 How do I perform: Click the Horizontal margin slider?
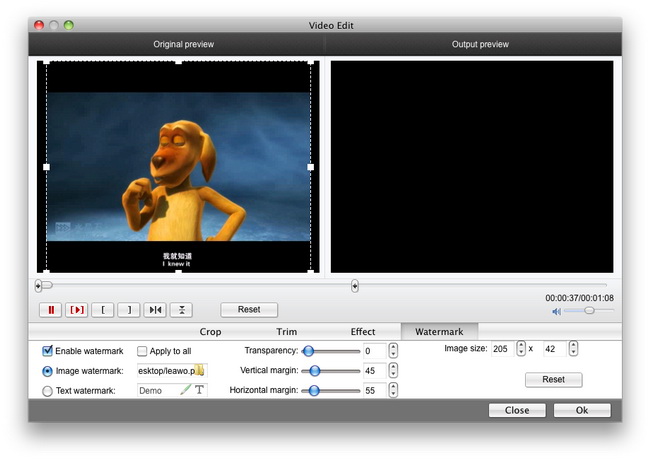click(x=331, y=390)
